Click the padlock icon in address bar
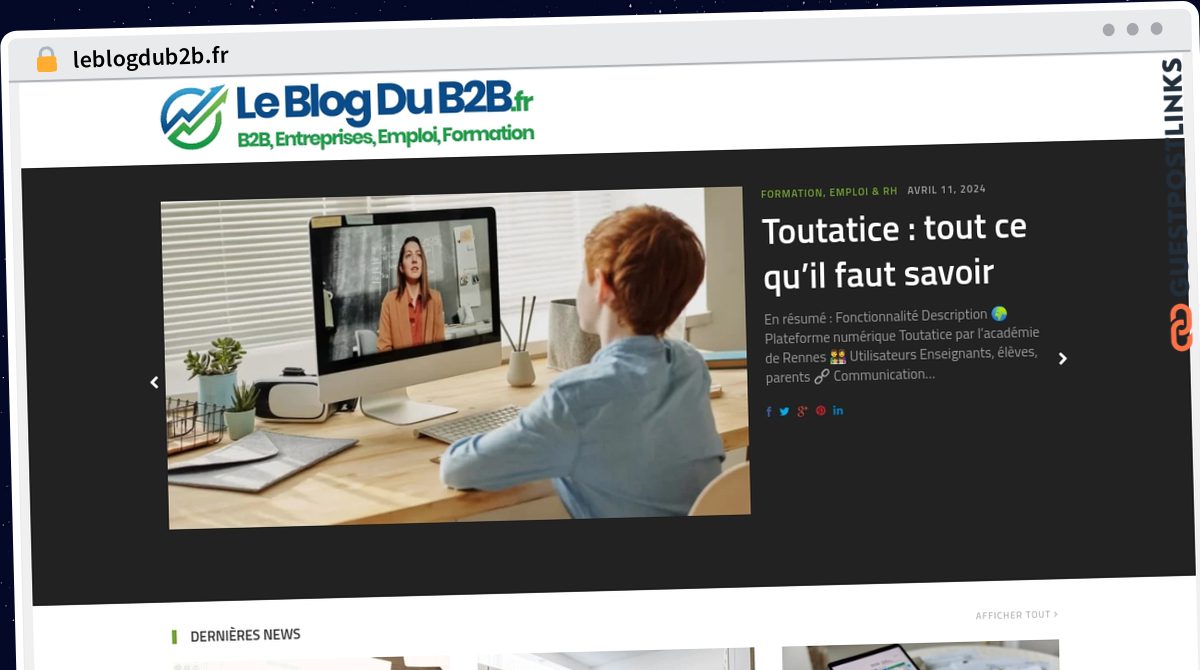Screen dimensions: 1200x670 pyautogui.click(x=47, y=60)
